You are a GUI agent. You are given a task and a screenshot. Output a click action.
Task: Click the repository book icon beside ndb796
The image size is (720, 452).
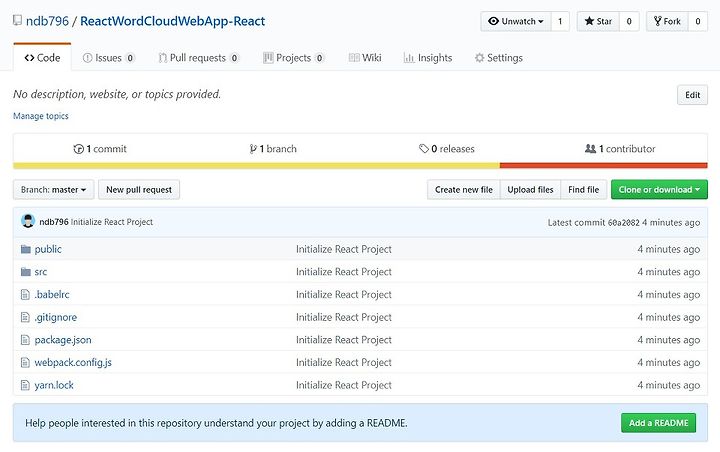tap(17, 20)
